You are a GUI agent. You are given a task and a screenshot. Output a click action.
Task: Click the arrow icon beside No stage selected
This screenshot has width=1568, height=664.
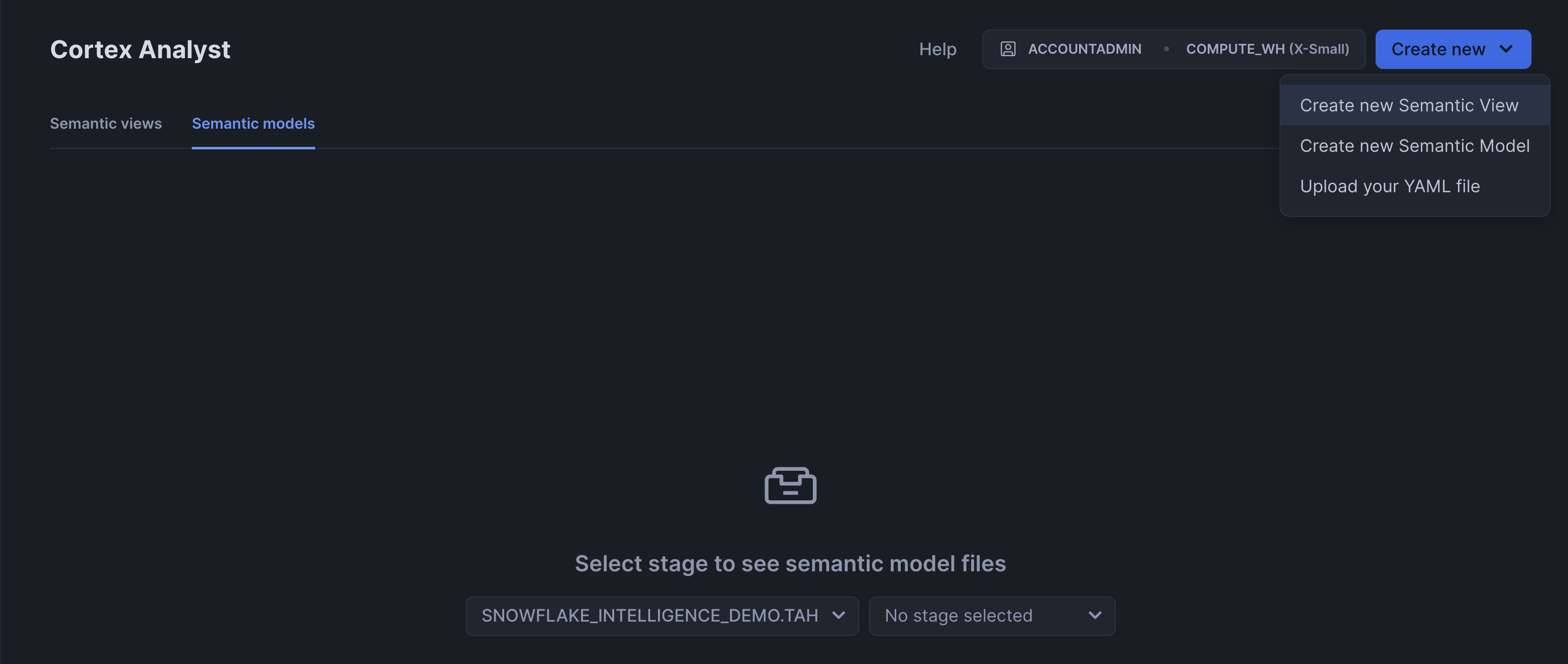[1095, 615]
